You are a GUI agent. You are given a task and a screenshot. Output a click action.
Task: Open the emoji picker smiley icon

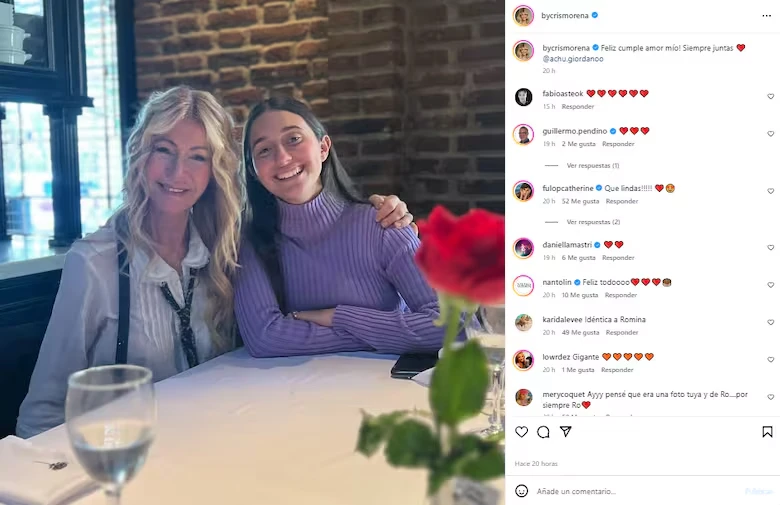[521, 491]
